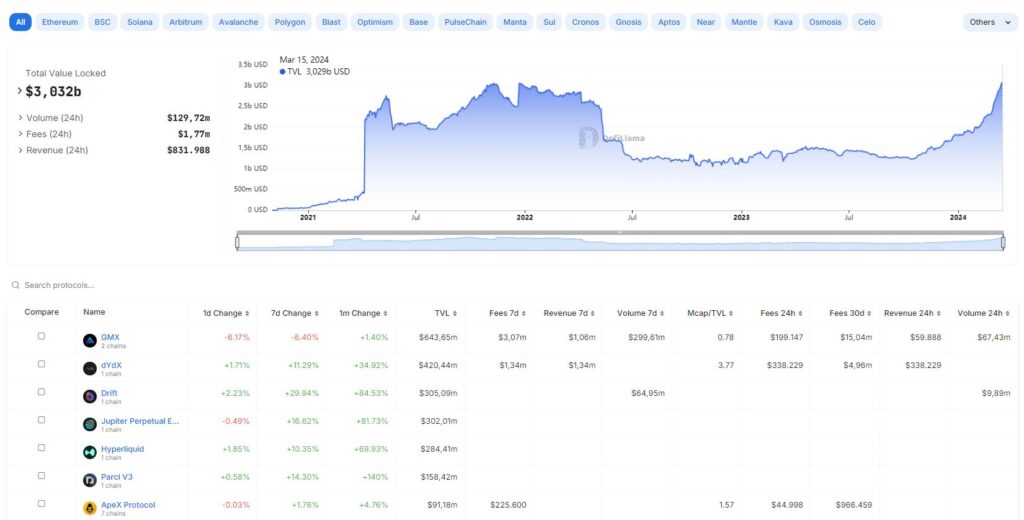Show the Near chain protocols
Screen dimensions: 1024x520
click(706, 22)
